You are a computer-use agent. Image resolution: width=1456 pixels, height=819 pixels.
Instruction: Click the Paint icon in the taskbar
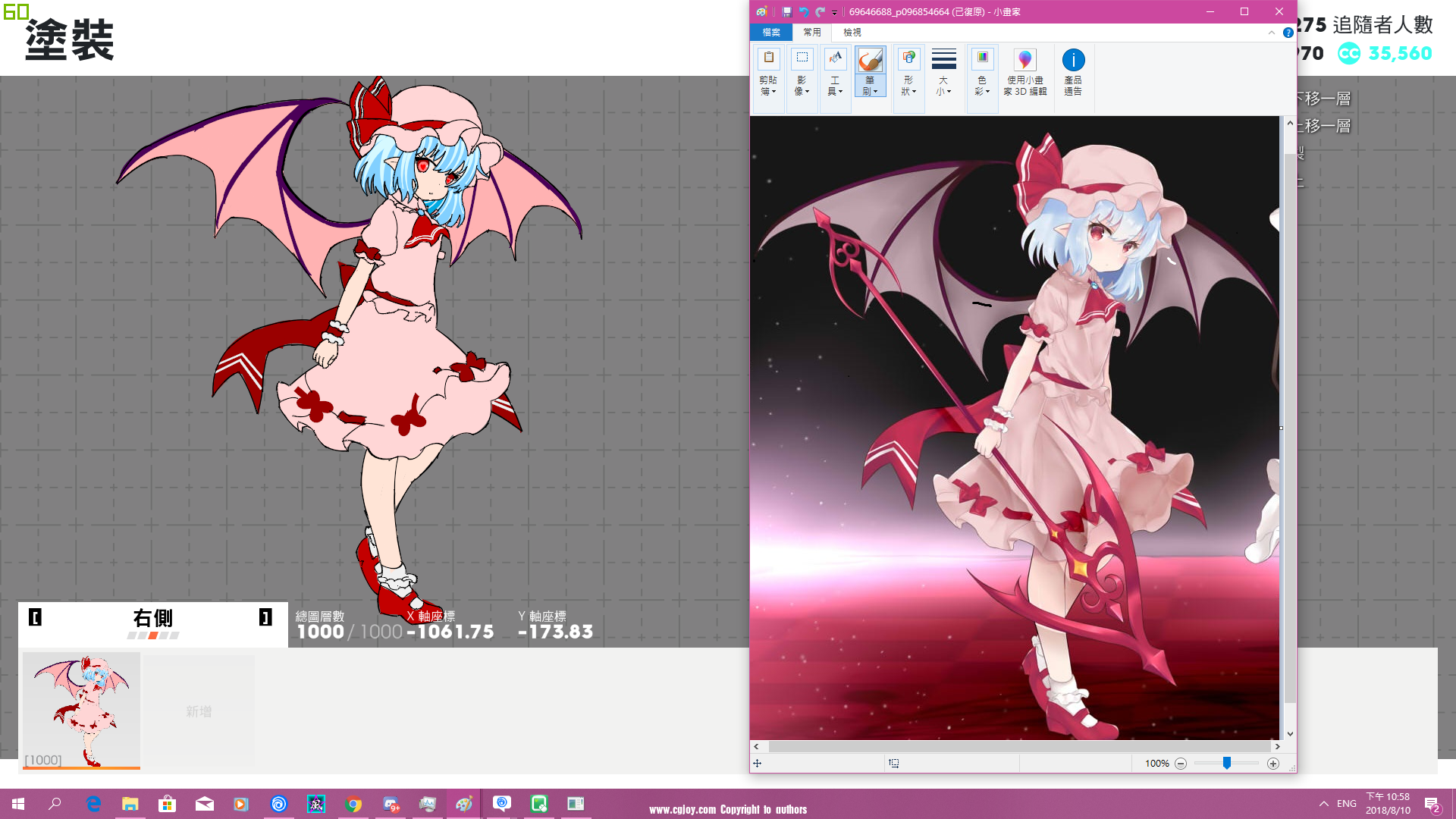(x=464, y=804)
